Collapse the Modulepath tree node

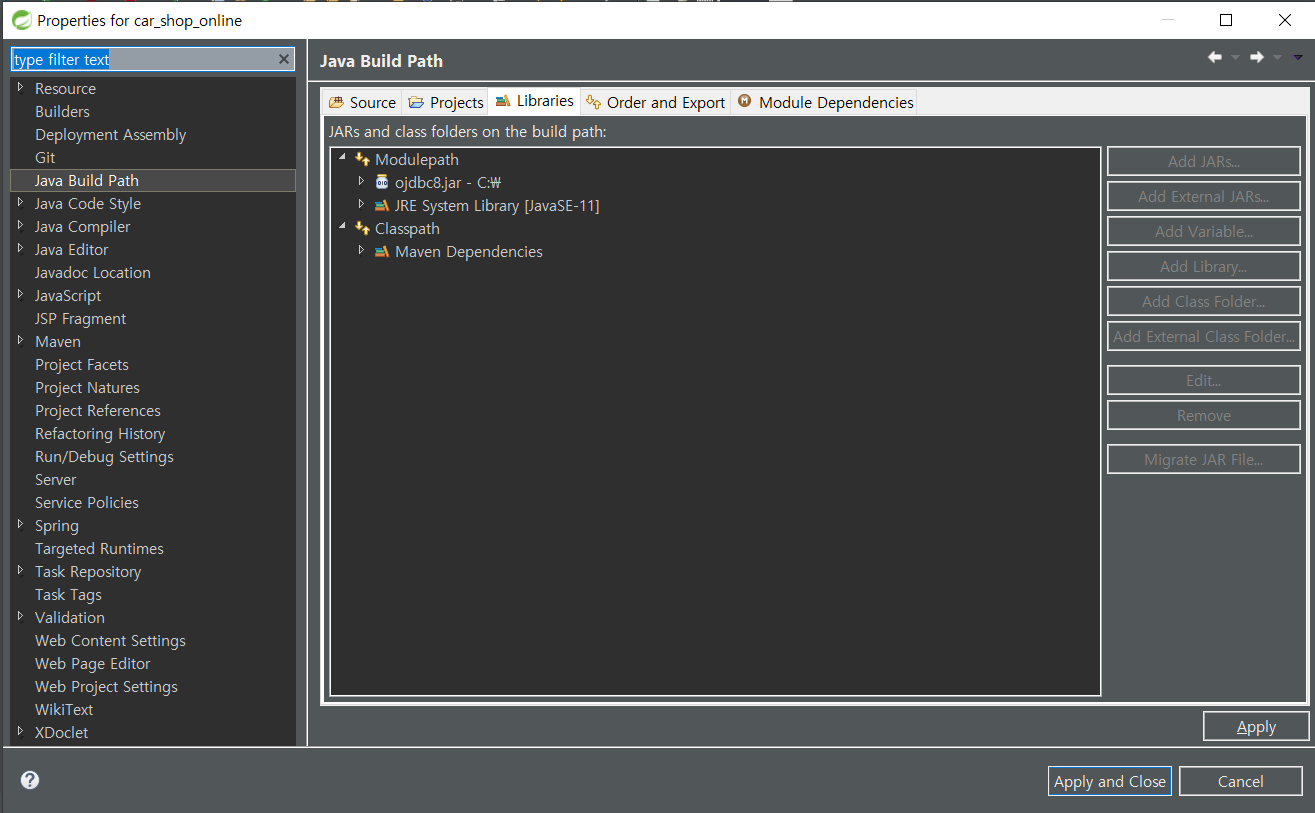342,158
